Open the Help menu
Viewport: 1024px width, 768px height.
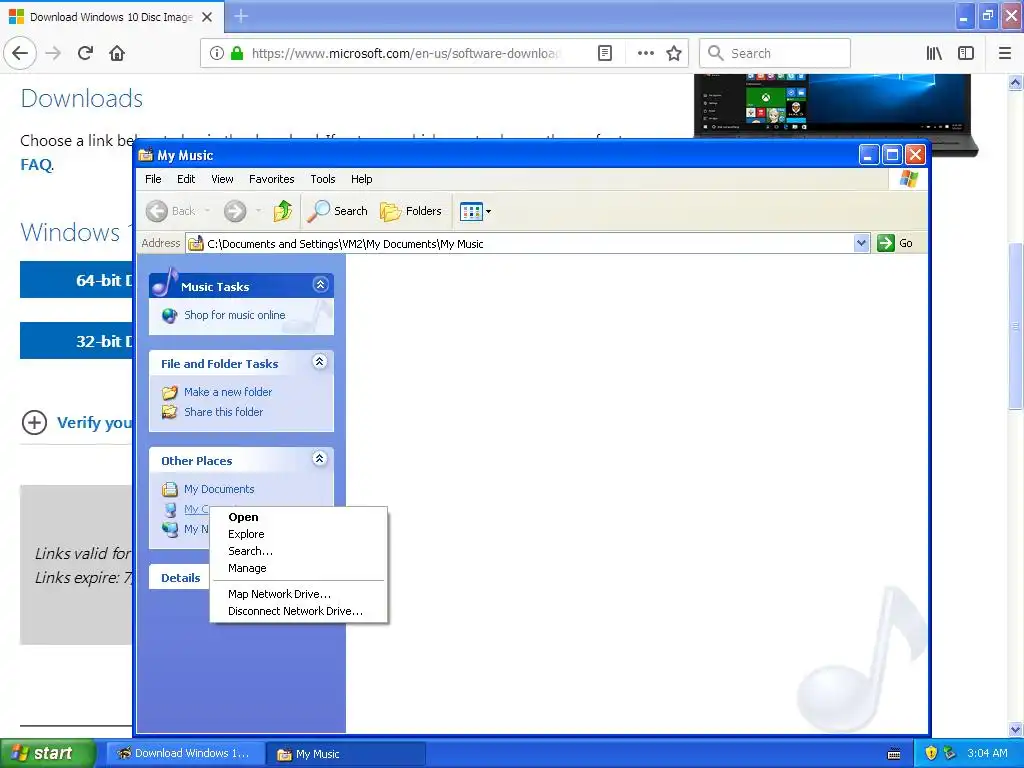click(x=361, y=179)
